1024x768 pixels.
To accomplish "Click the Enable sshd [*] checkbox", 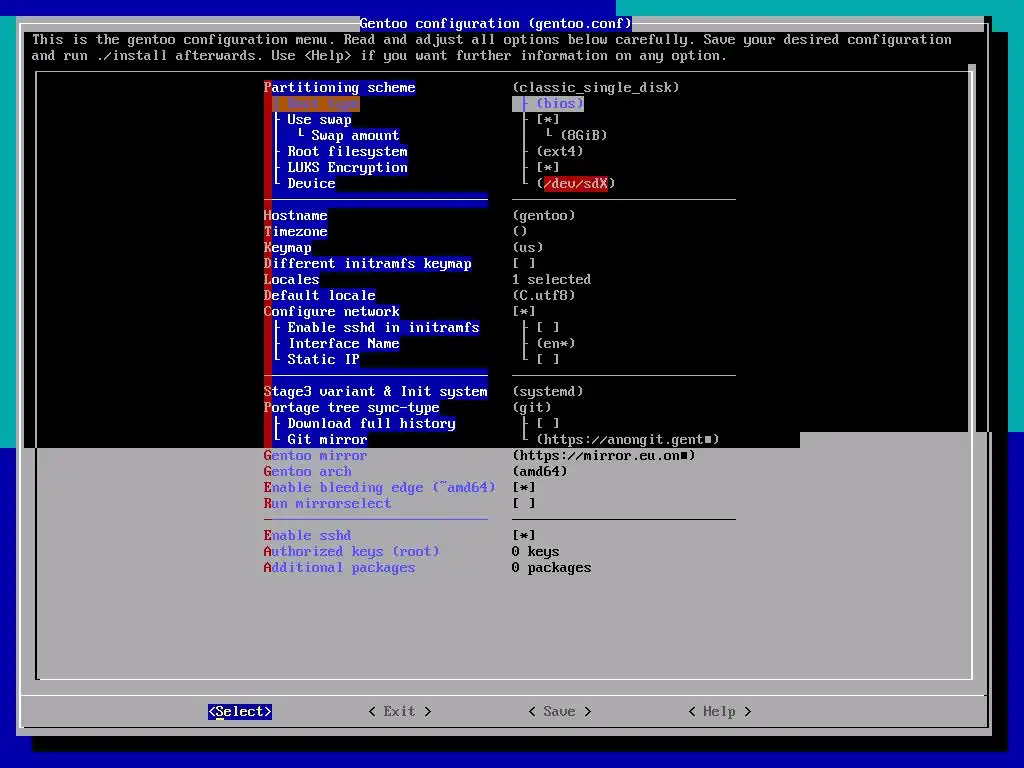I will pos(524,536).
